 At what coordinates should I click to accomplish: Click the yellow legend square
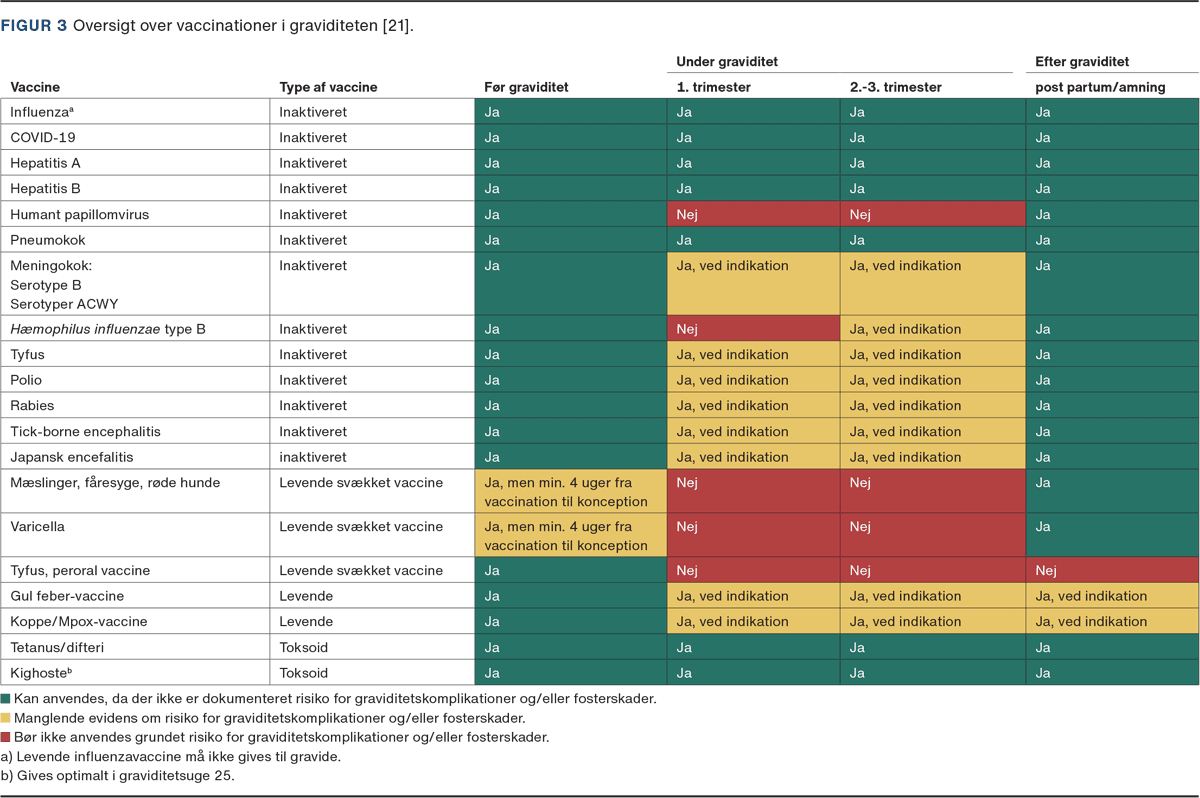(6, 718)
